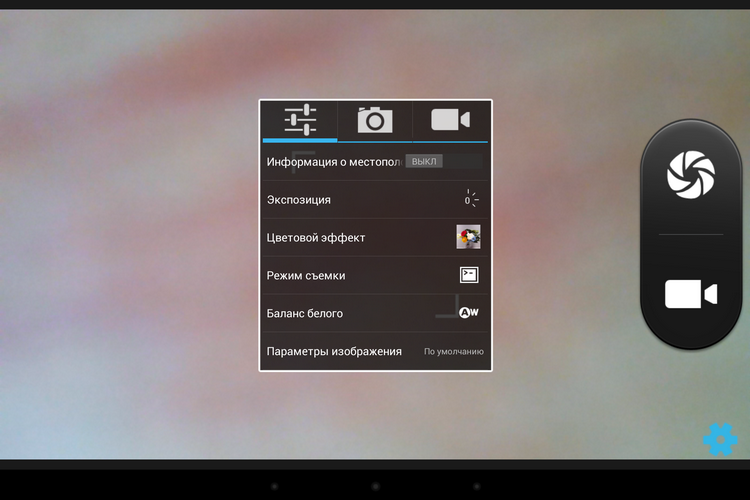Screen dimensions: 750x500
Task: Switch to the video camera settings tab
Action: click(450, 120)
